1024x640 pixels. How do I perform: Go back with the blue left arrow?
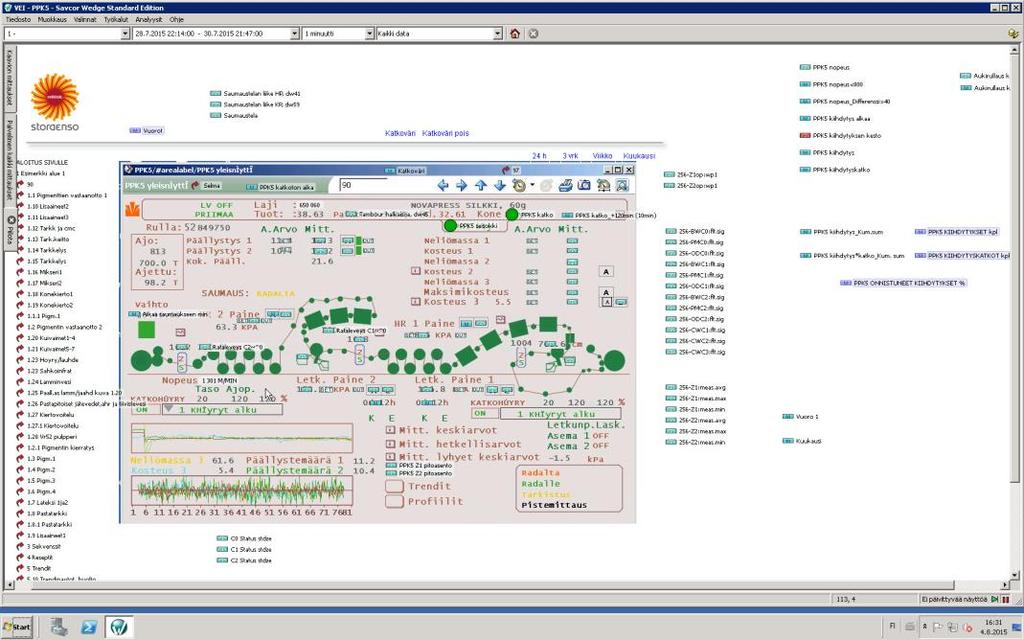point(443,185)
